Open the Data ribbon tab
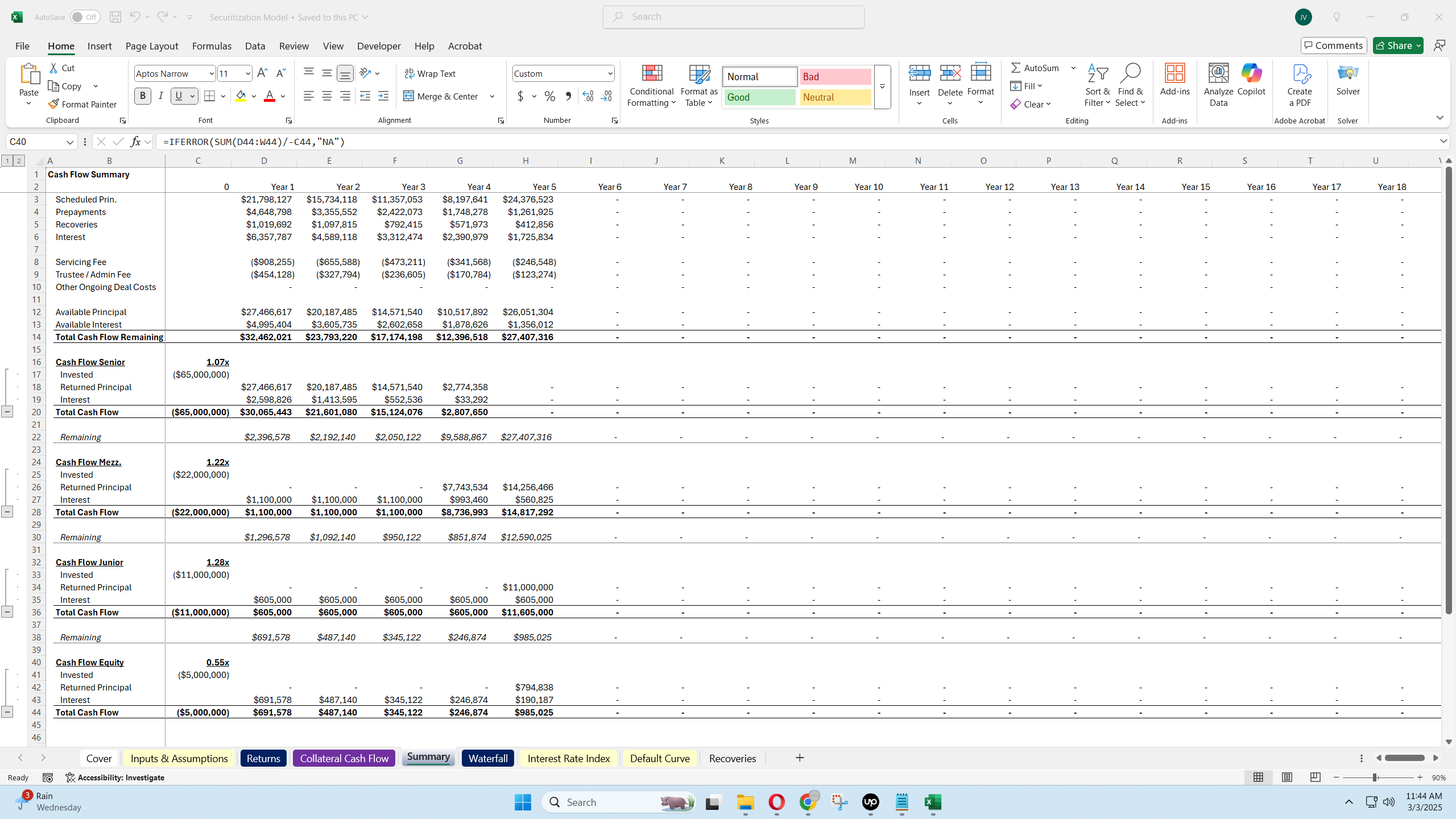The height and width of the screenshot is (819, 1456). point(255,46)
